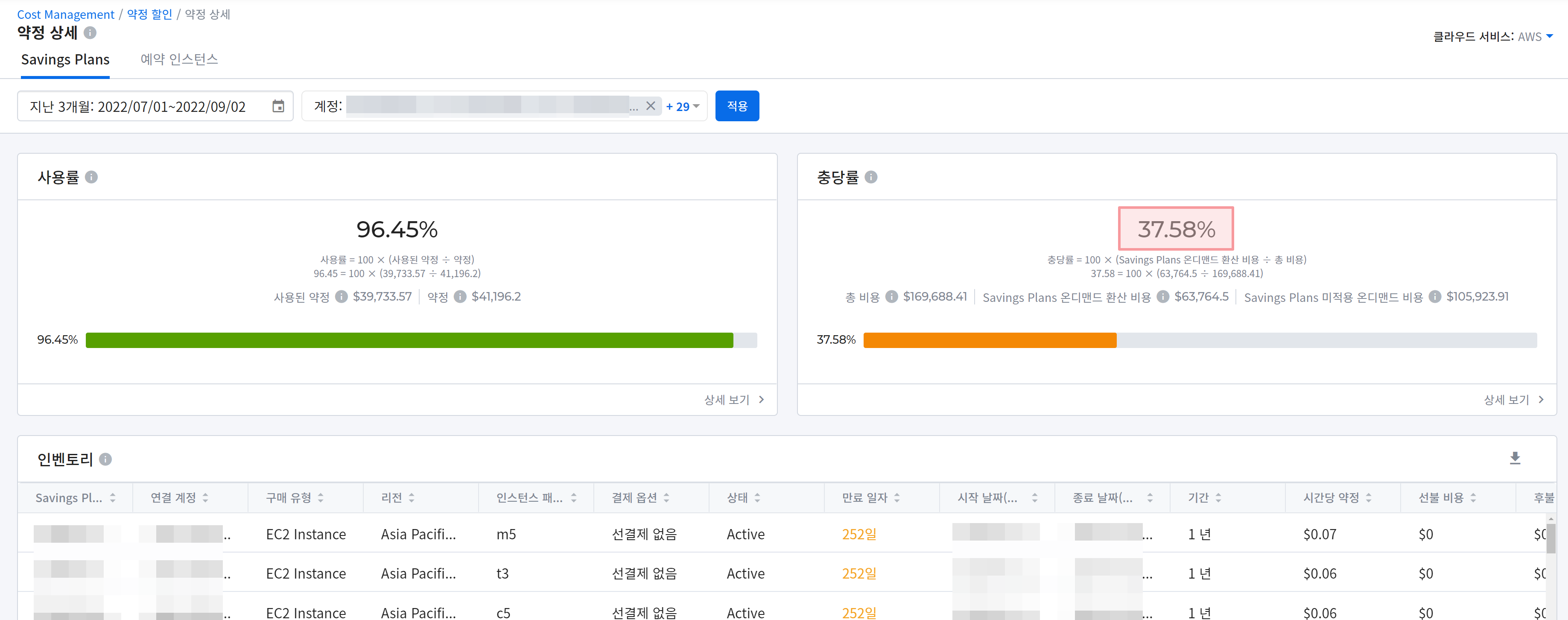1568x620 pixels.
Task: Click info icon next to 약정 상세 title
Action: point(90,33)
